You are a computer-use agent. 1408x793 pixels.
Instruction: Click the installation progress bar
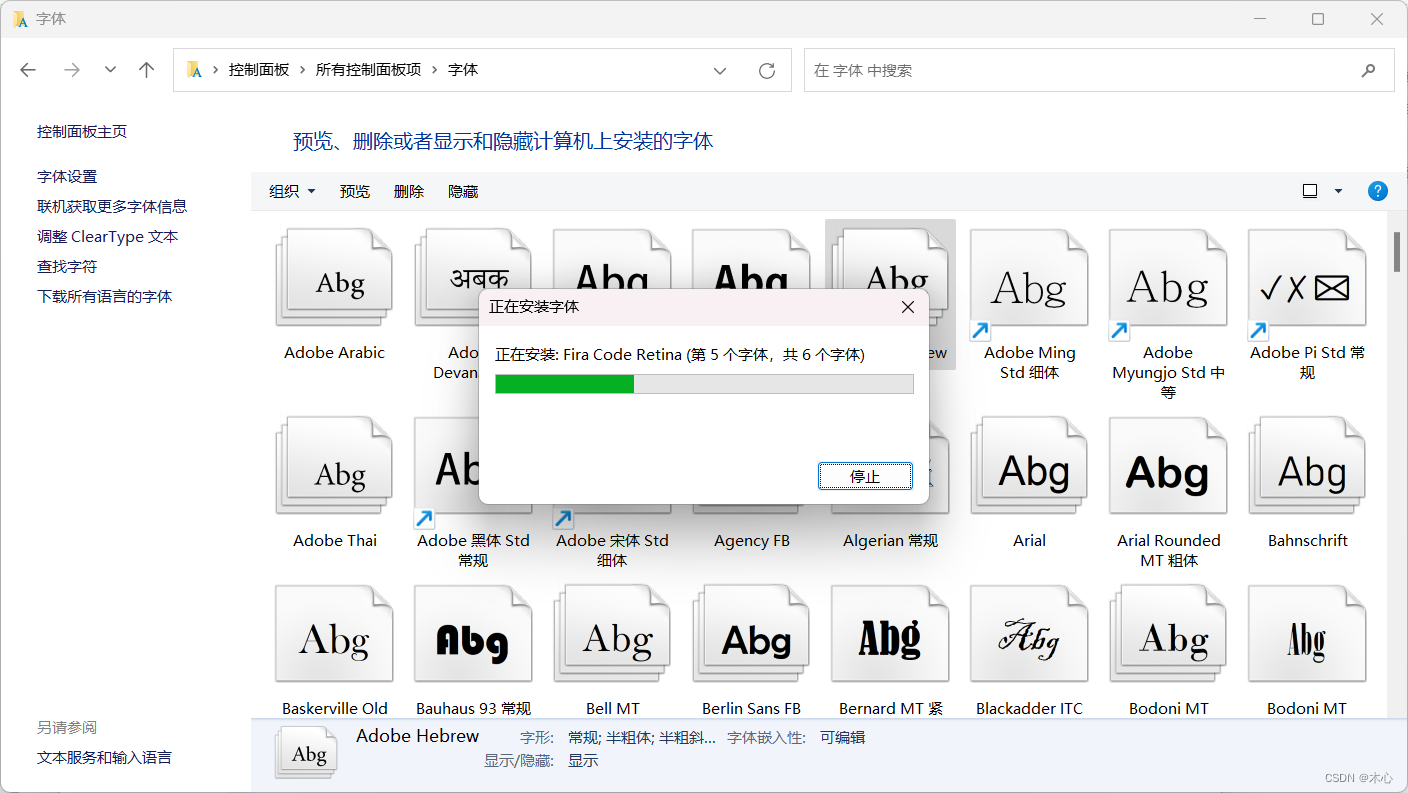pos(703,383)
